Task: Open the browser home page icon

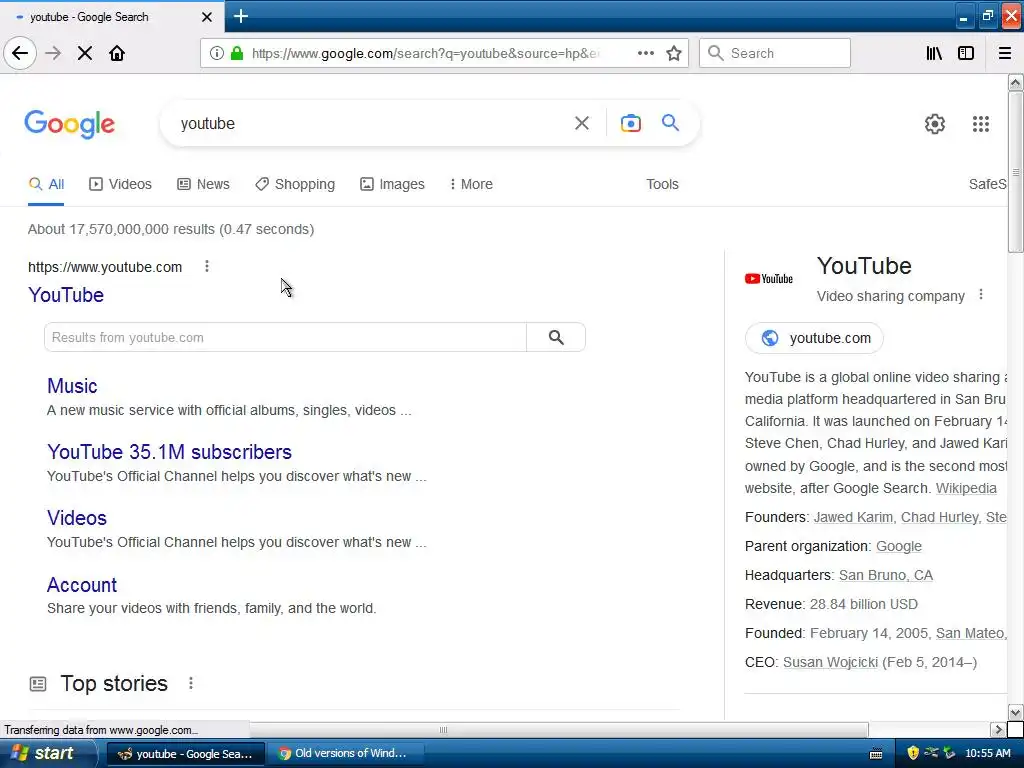Action: [x=117, y=53]
